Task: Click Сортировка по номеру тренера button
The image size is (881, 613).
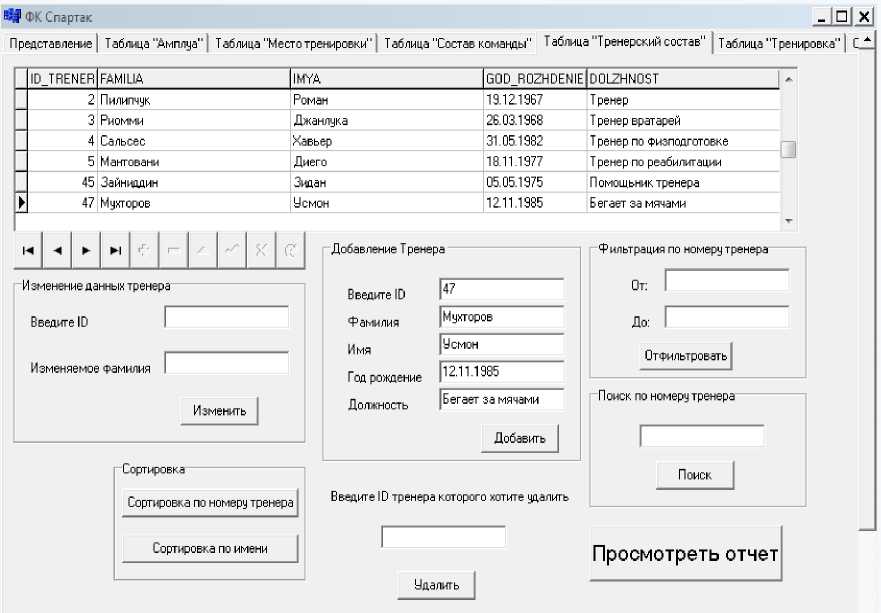Action: point(210,502)
